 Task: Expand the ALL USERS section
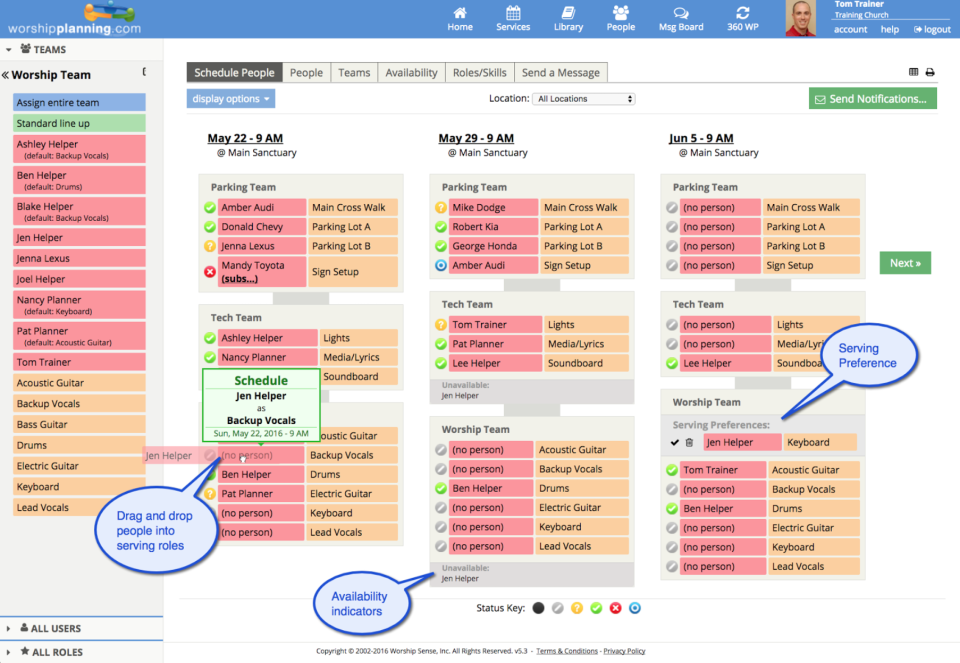[9, 628]
